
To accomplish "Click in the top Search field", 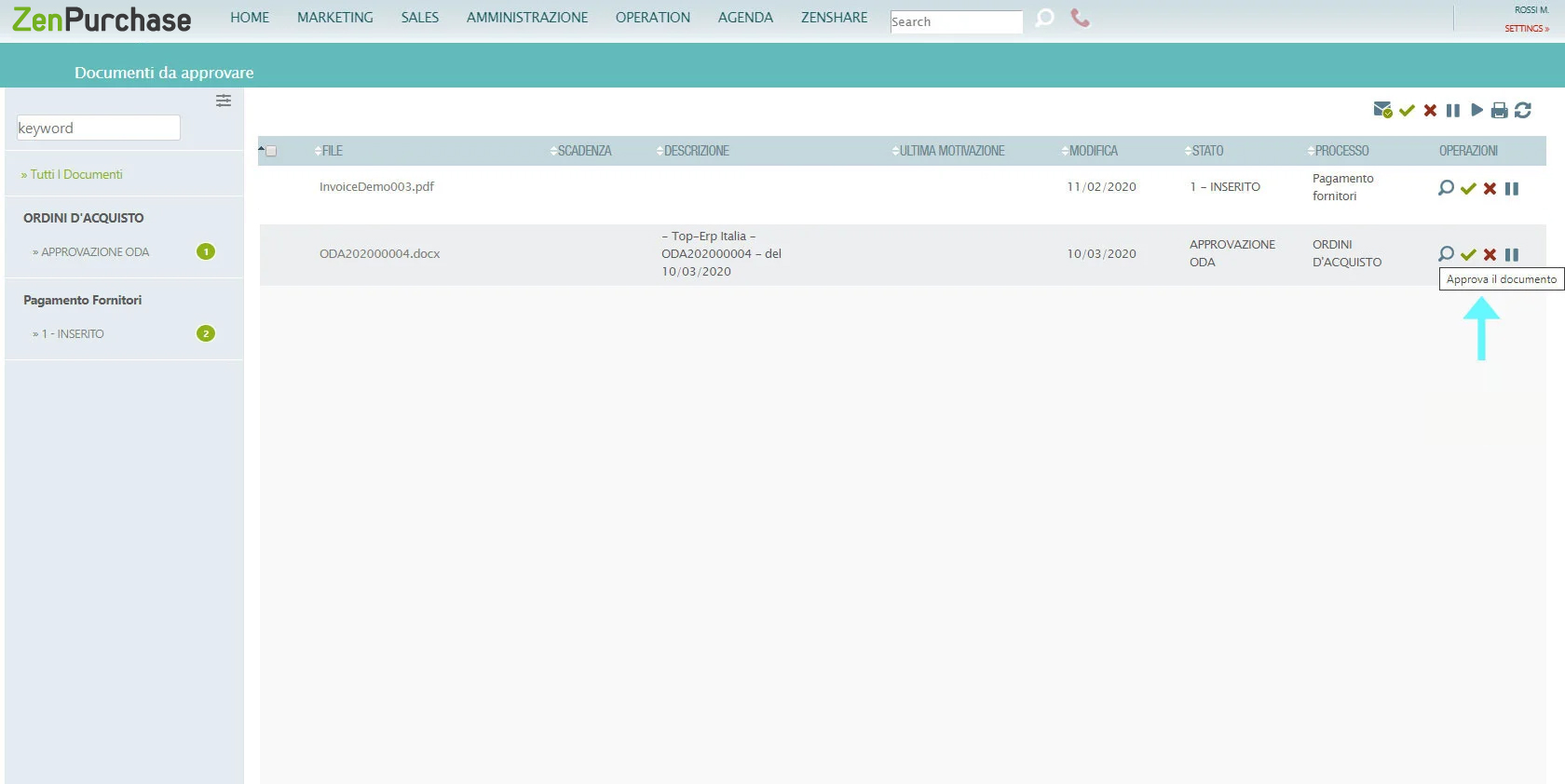I will pos(956,21).
